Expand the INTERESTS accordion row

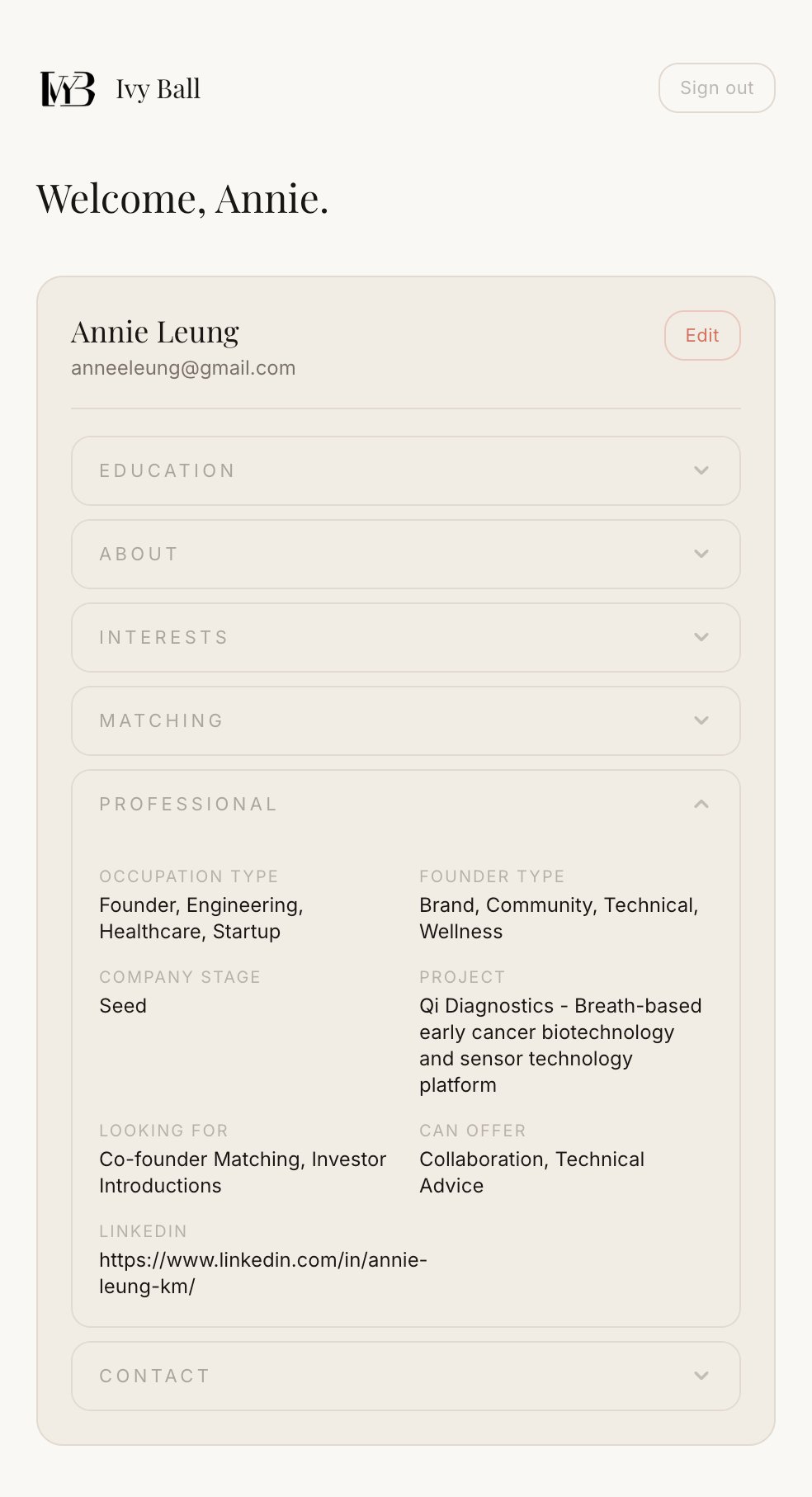[x=406, y=637]
